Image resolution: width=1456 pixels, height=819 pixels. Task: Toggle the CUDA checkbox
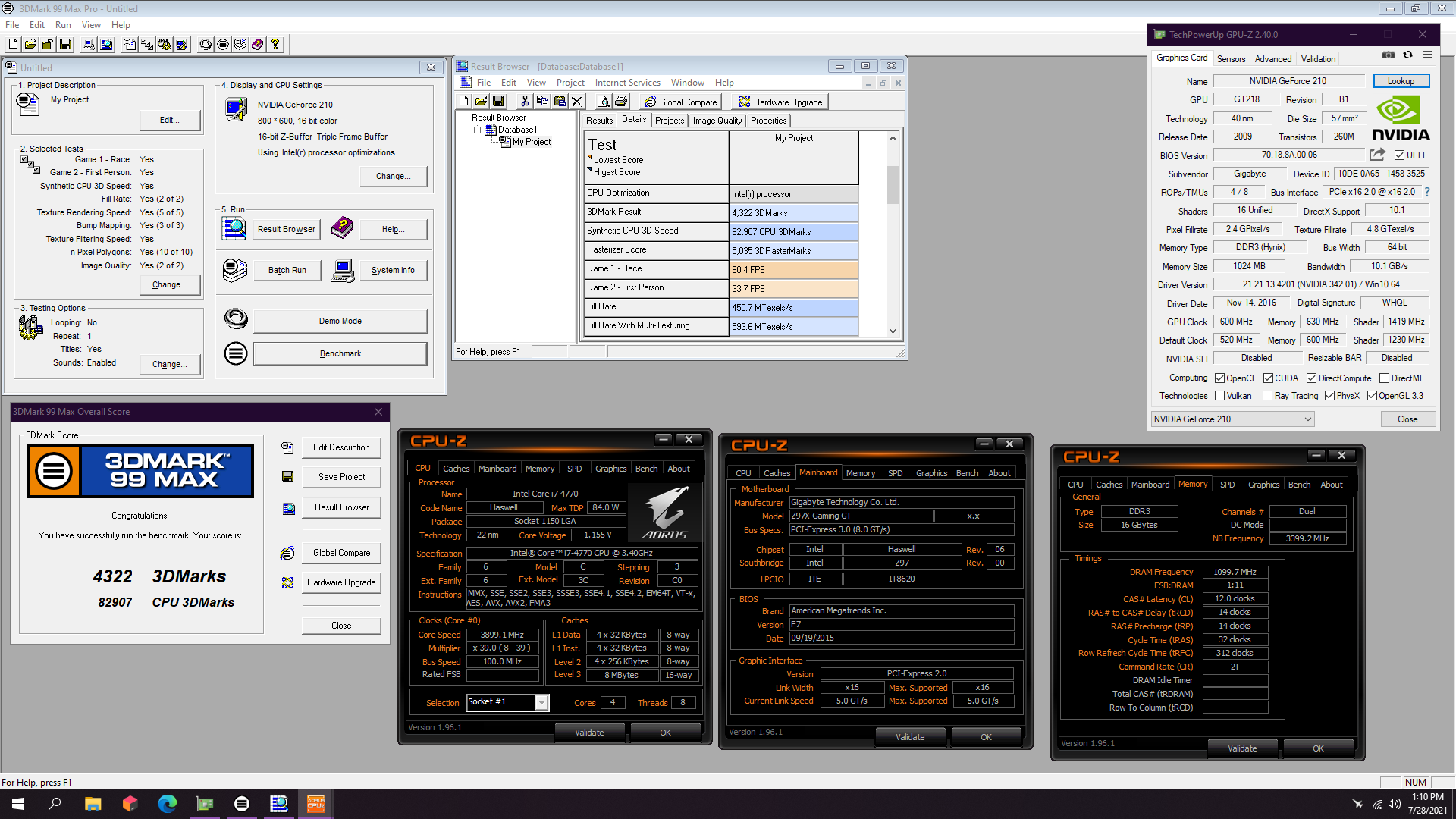tap(1268, 378)
